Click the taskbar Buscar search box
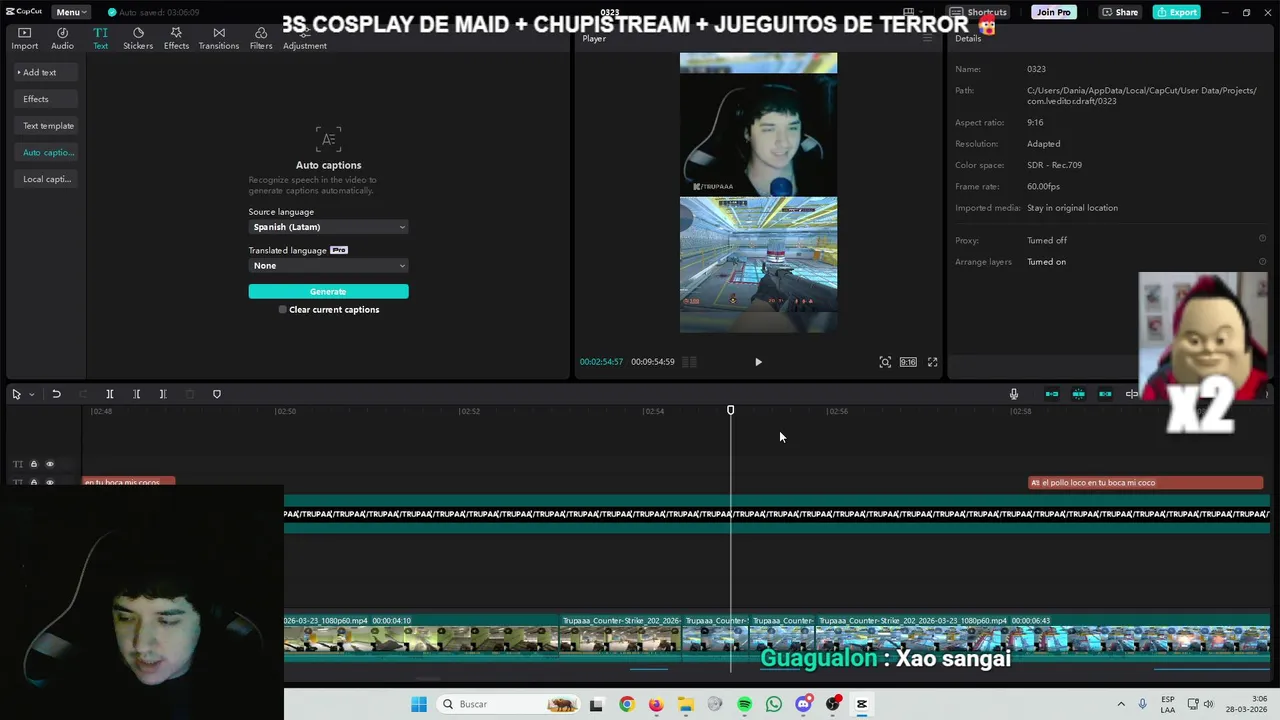1280x720 pixels. point(510,704)
